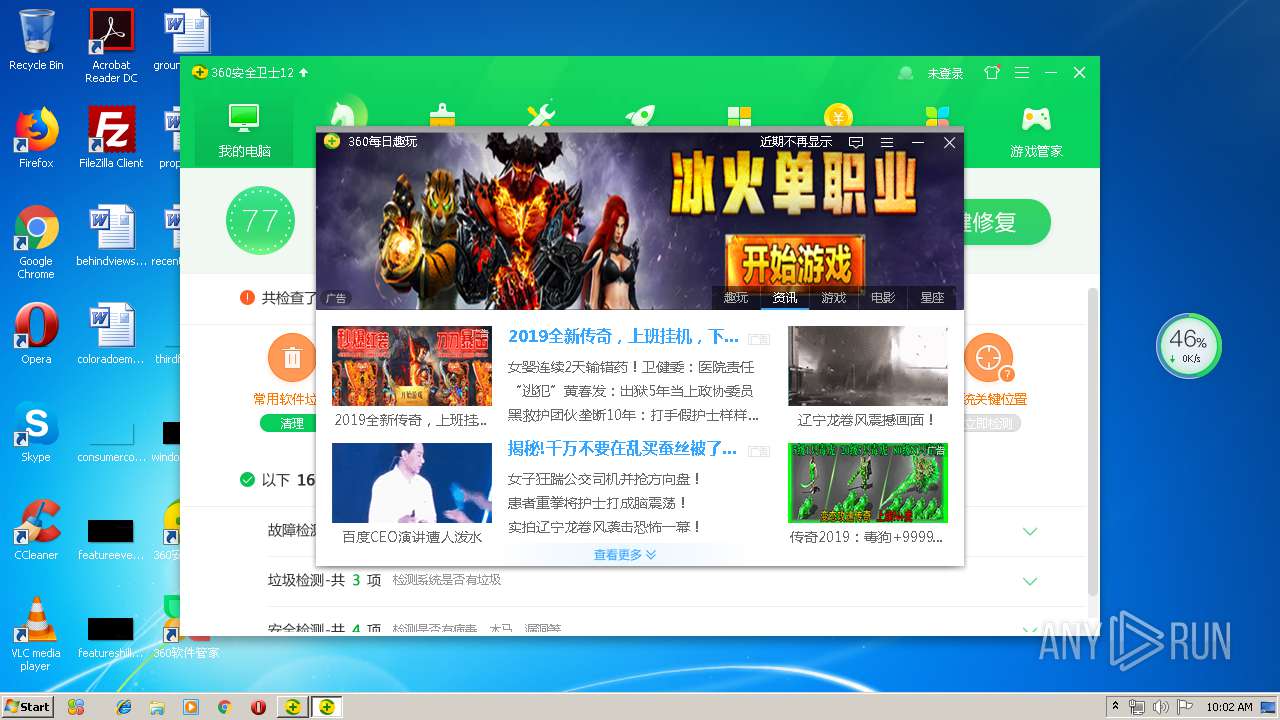Open the 我的电脑 tab in 360 Safe
1280x720 pixels.
pos(245,131)
